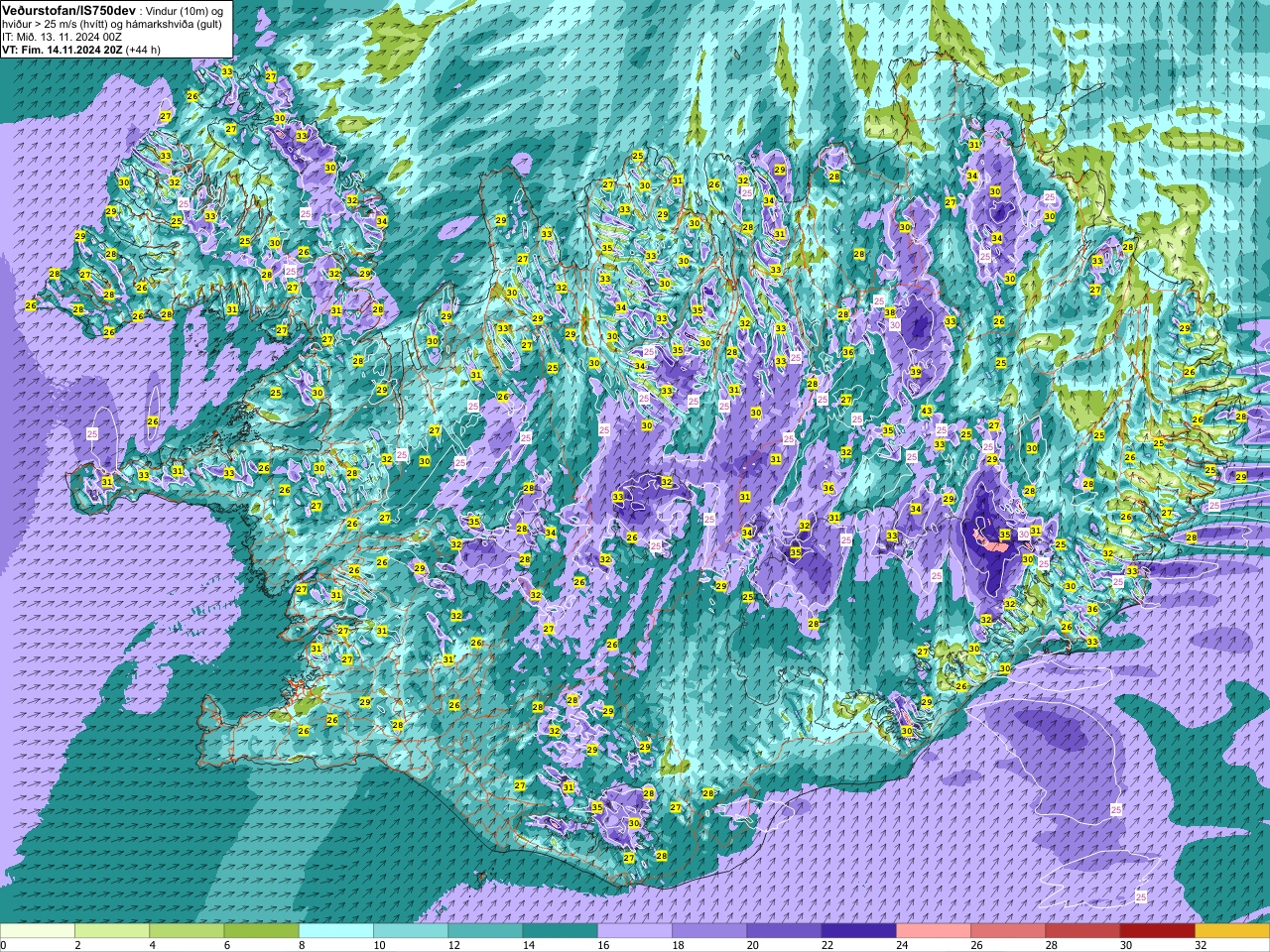Click the pink 24–26 m/s legend swatch
1270x952 pixels.
[x=934, y=931]
